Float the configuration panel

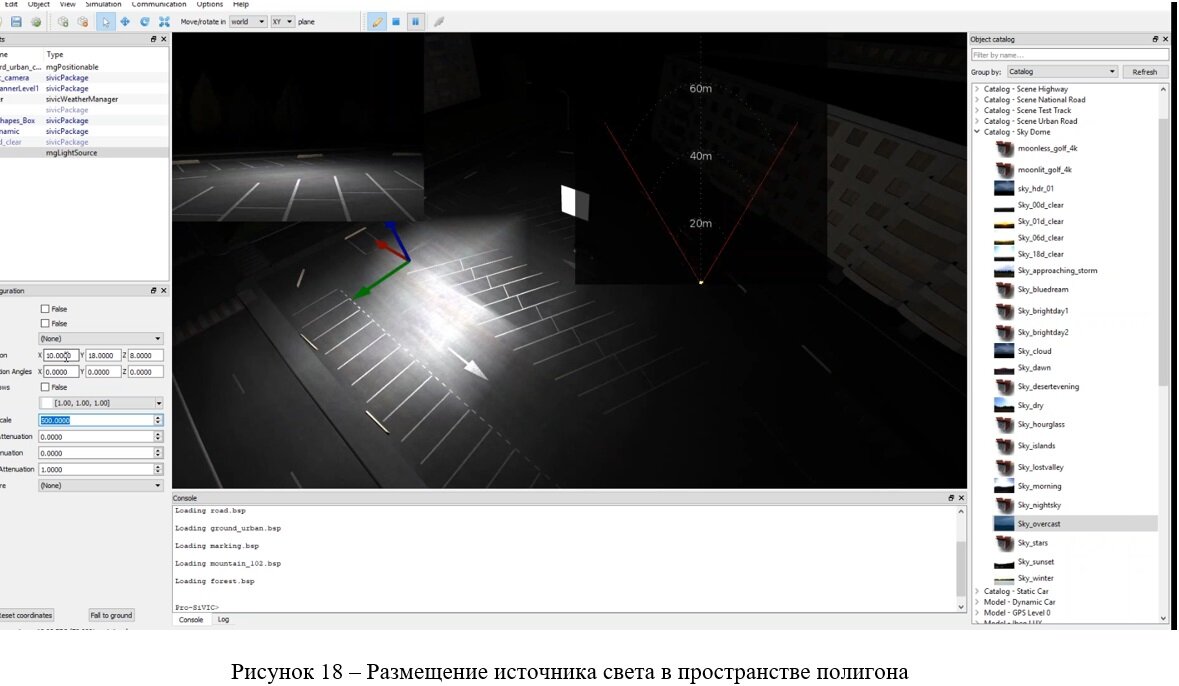coord(153,290)
